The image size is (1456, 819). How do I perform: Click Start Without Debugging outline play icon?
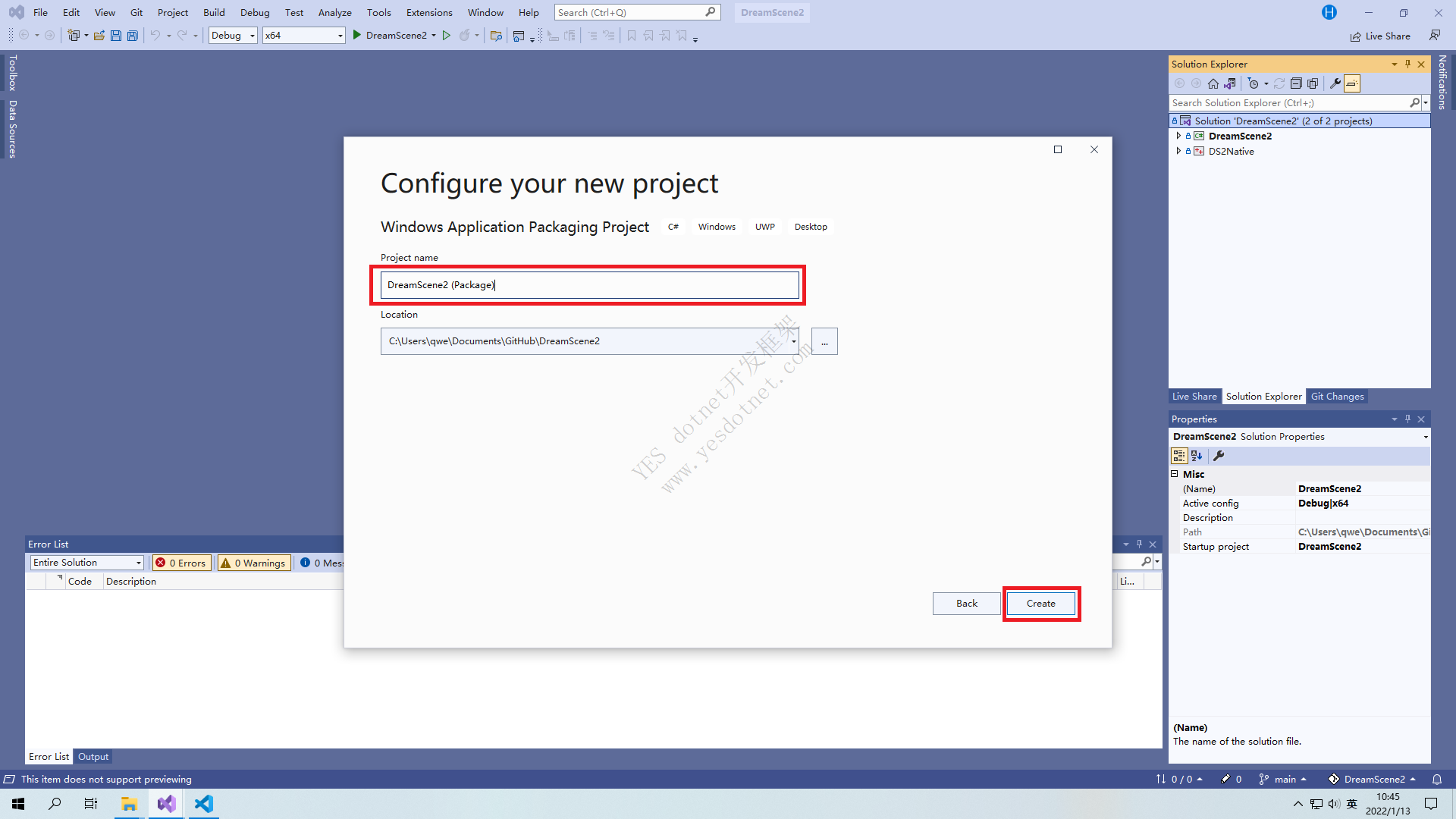click(x=447, y=36)
